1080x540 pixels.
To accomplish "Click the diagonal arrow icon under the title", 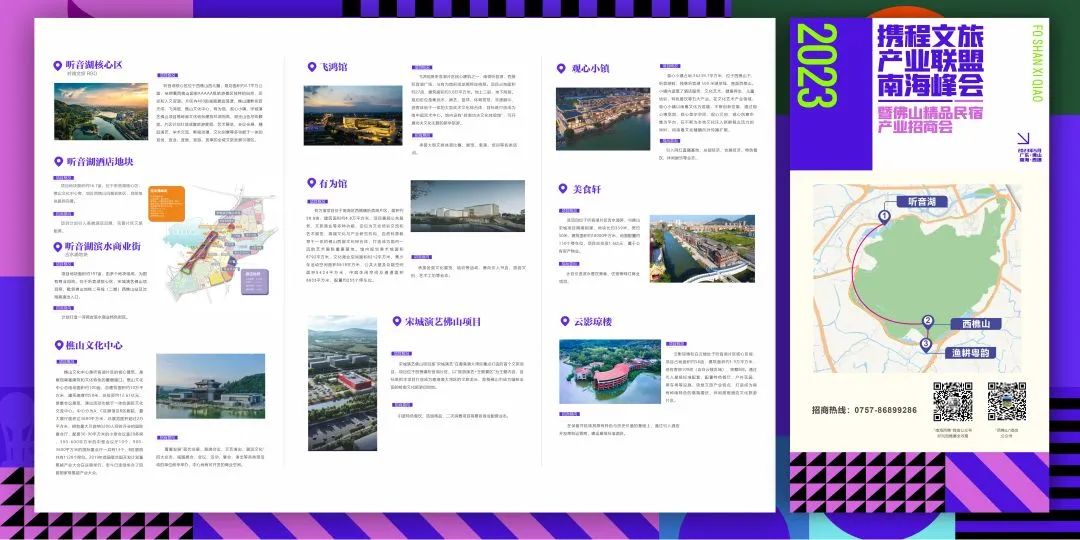I will coord(1023,142).
